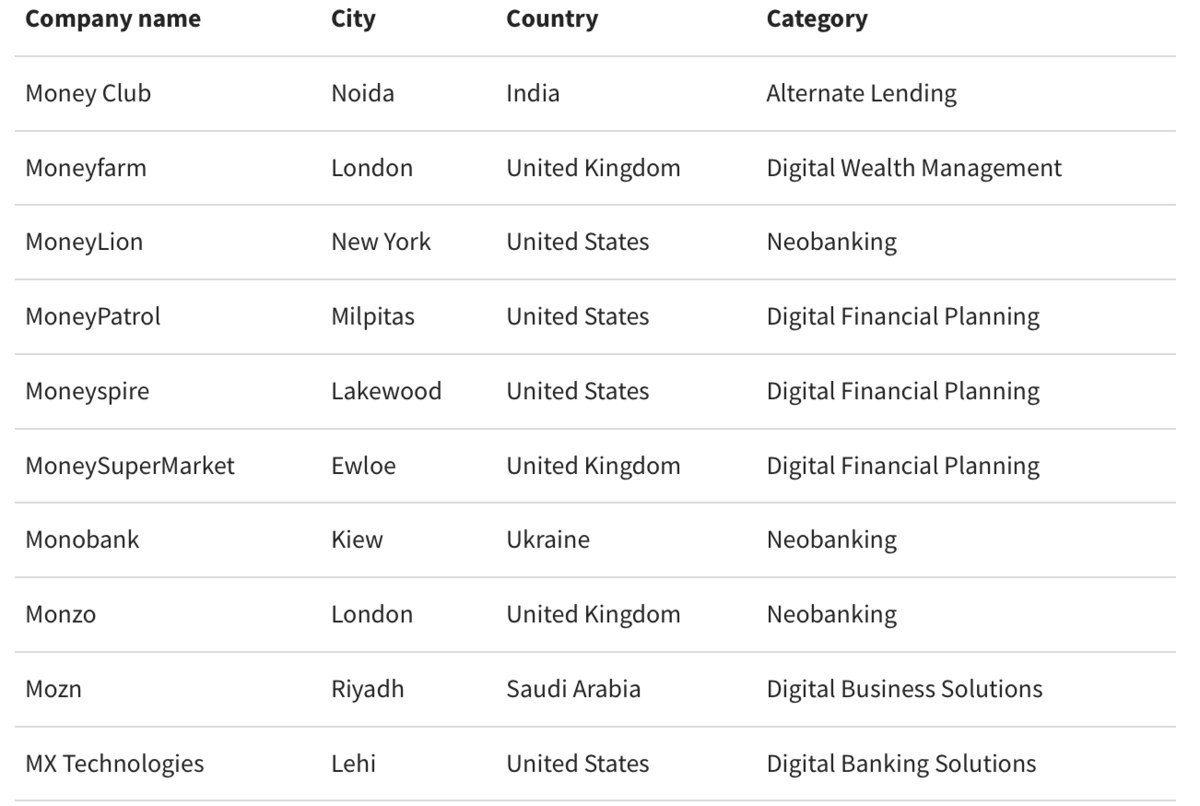Click the Alternate Lending category cell
The width and height of the screenshot is (1200, 806).
[x=861, y=93]
